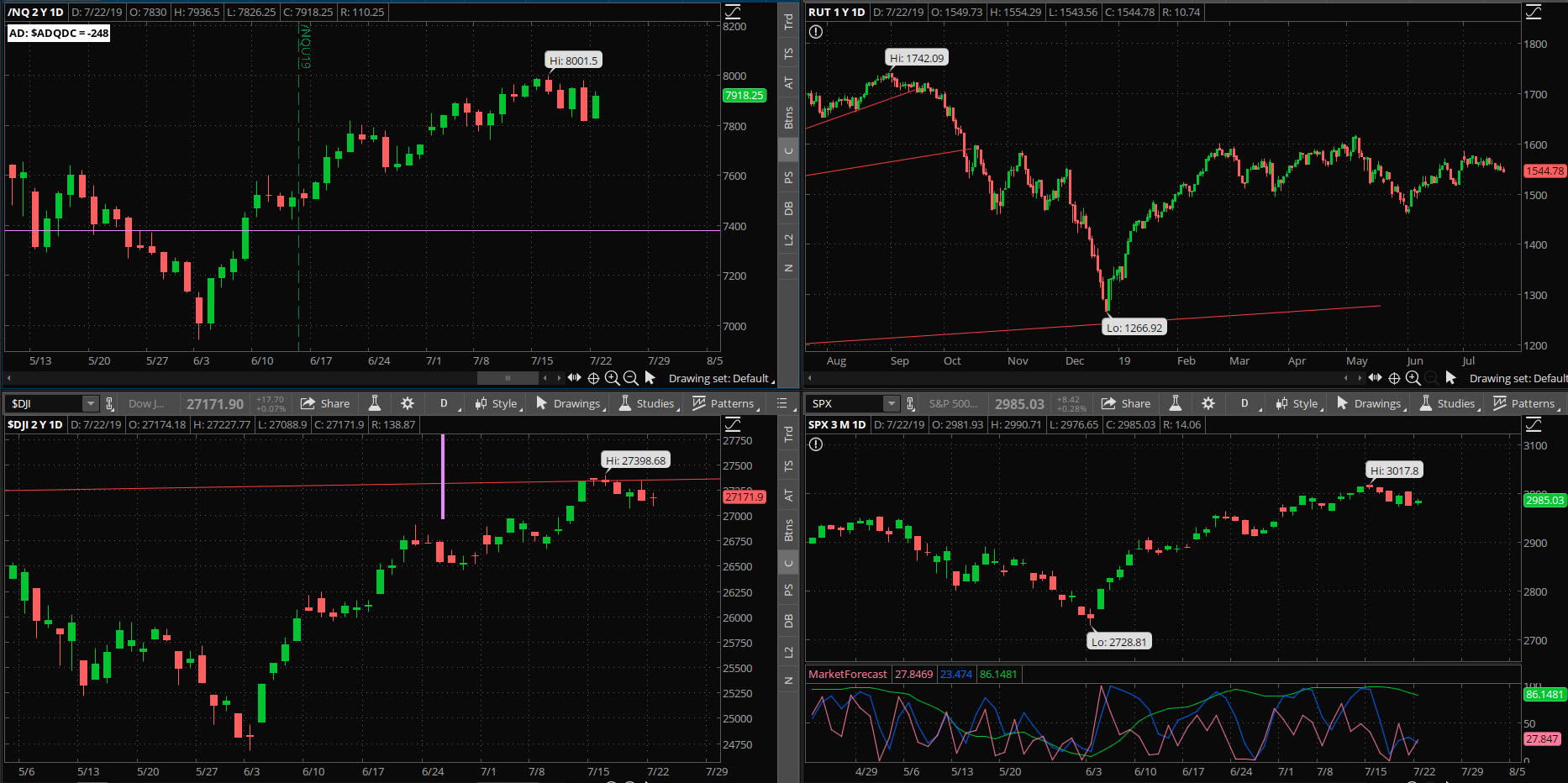
Task: Select the pointer tool on RUT chart
Action: point(1450,378)
